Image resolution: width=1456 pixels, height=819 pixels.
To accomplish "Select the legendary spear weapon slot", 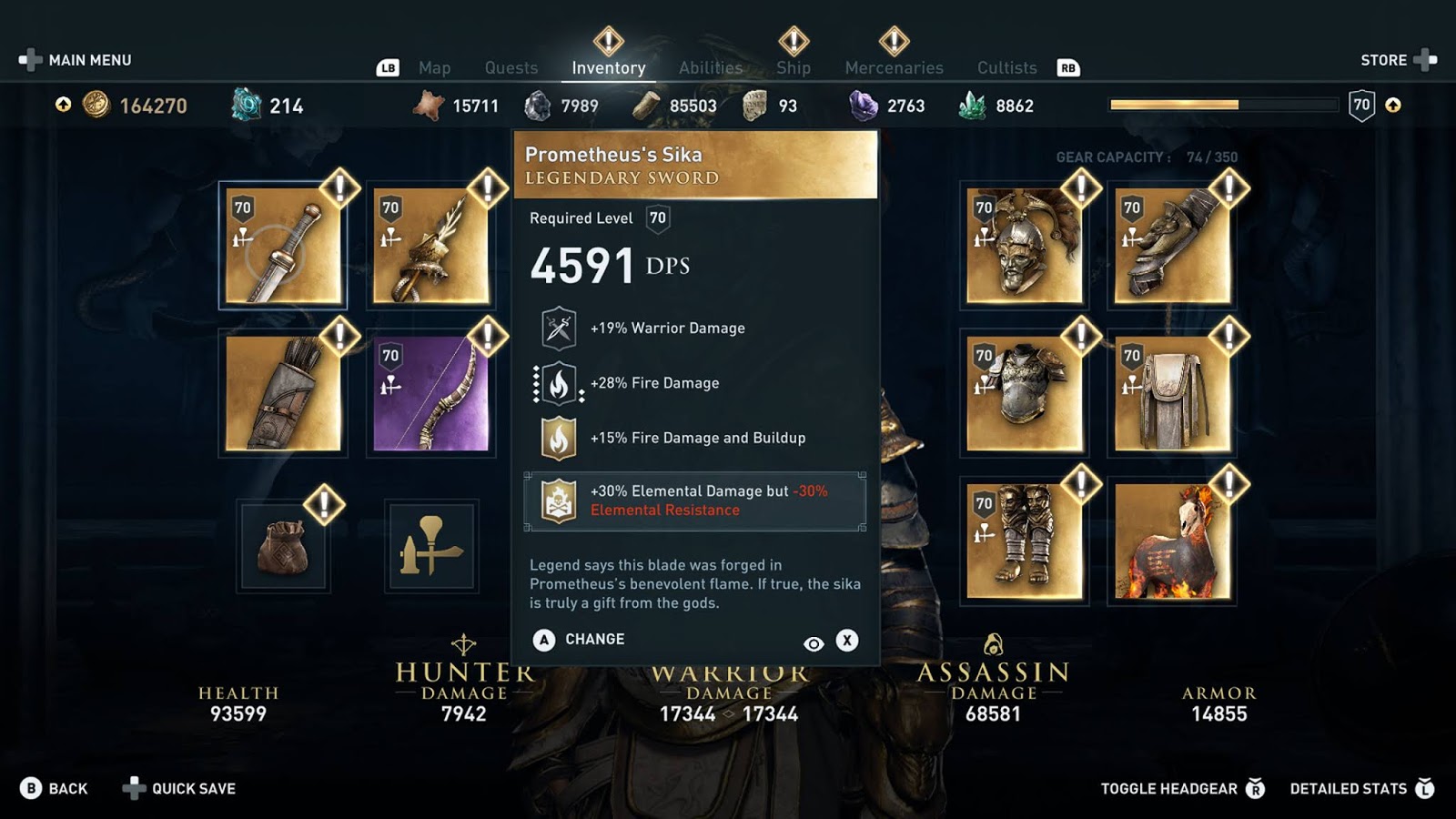I will (430, 246).
